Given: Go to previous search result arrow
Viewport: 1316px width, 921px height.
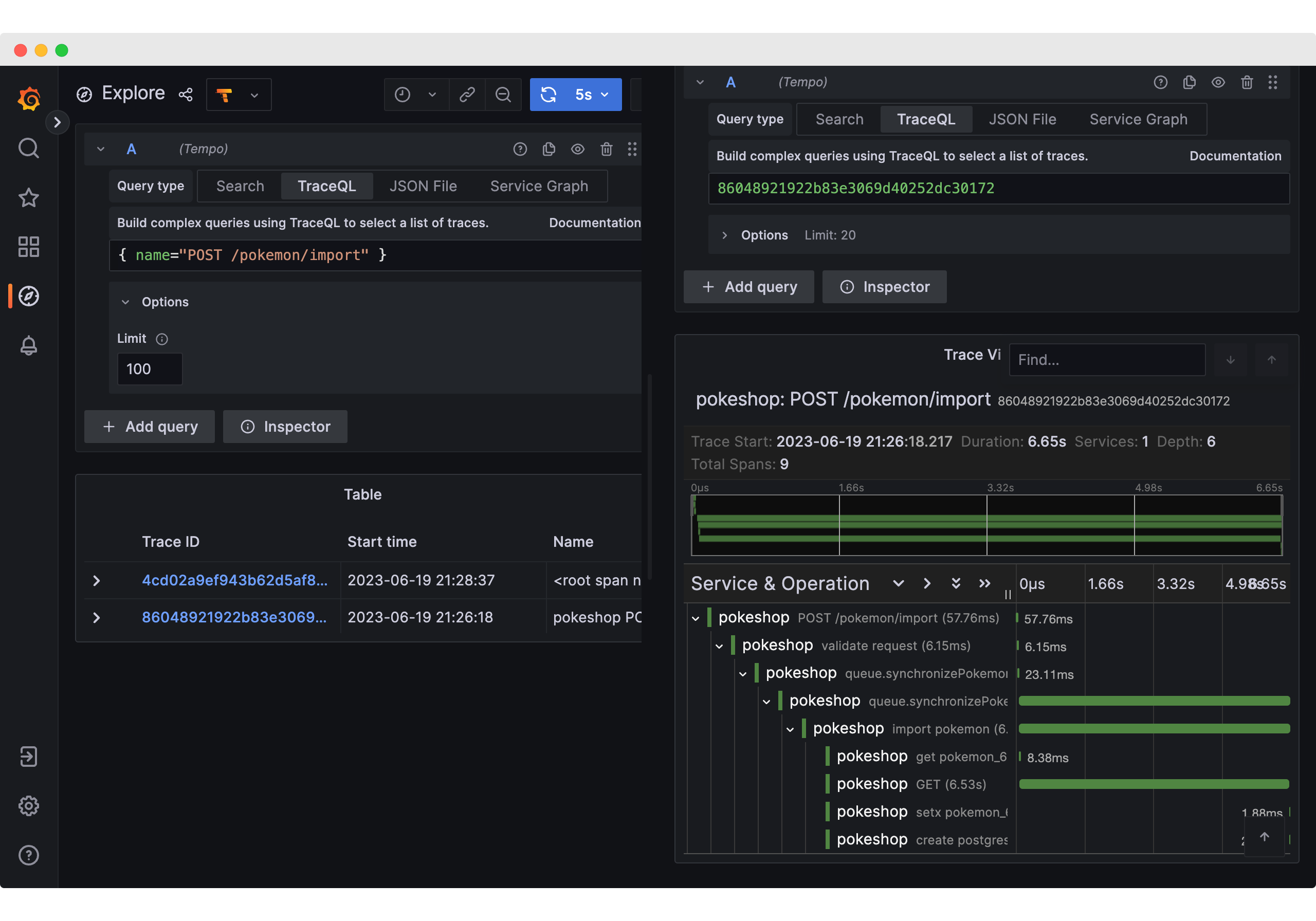Looking at the screenshot, I should pyautogui.click(x=1272, y=360).
